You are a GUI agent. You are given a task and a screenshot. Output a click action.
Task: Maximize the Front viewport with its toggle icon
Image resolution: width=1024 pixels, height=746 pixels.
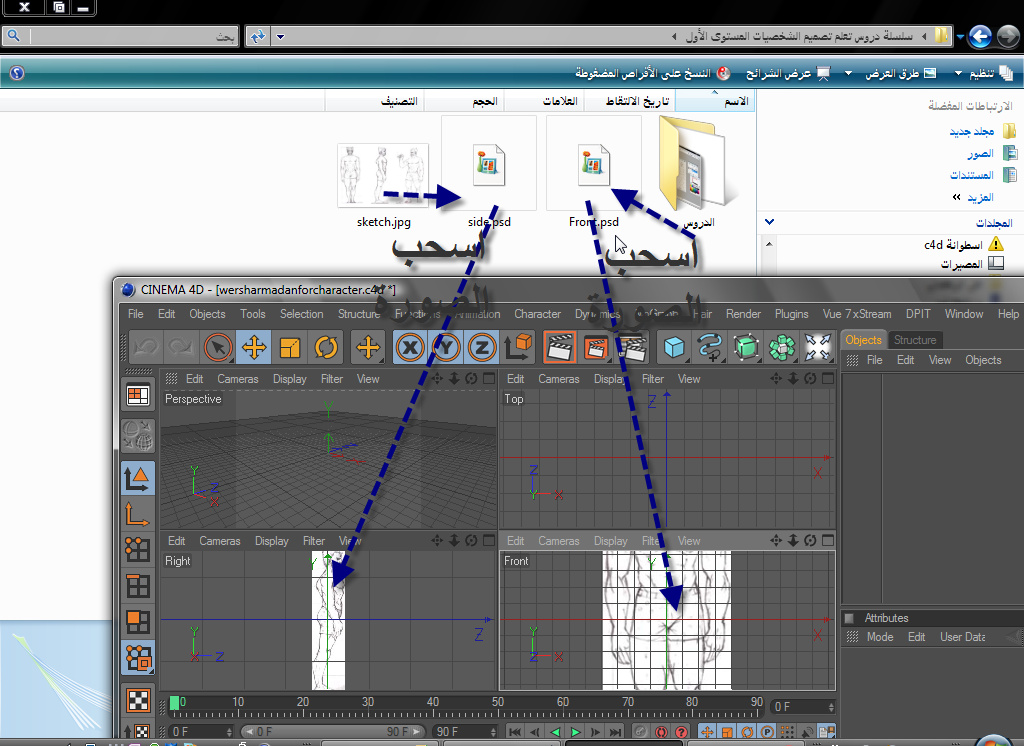point(828,540)
